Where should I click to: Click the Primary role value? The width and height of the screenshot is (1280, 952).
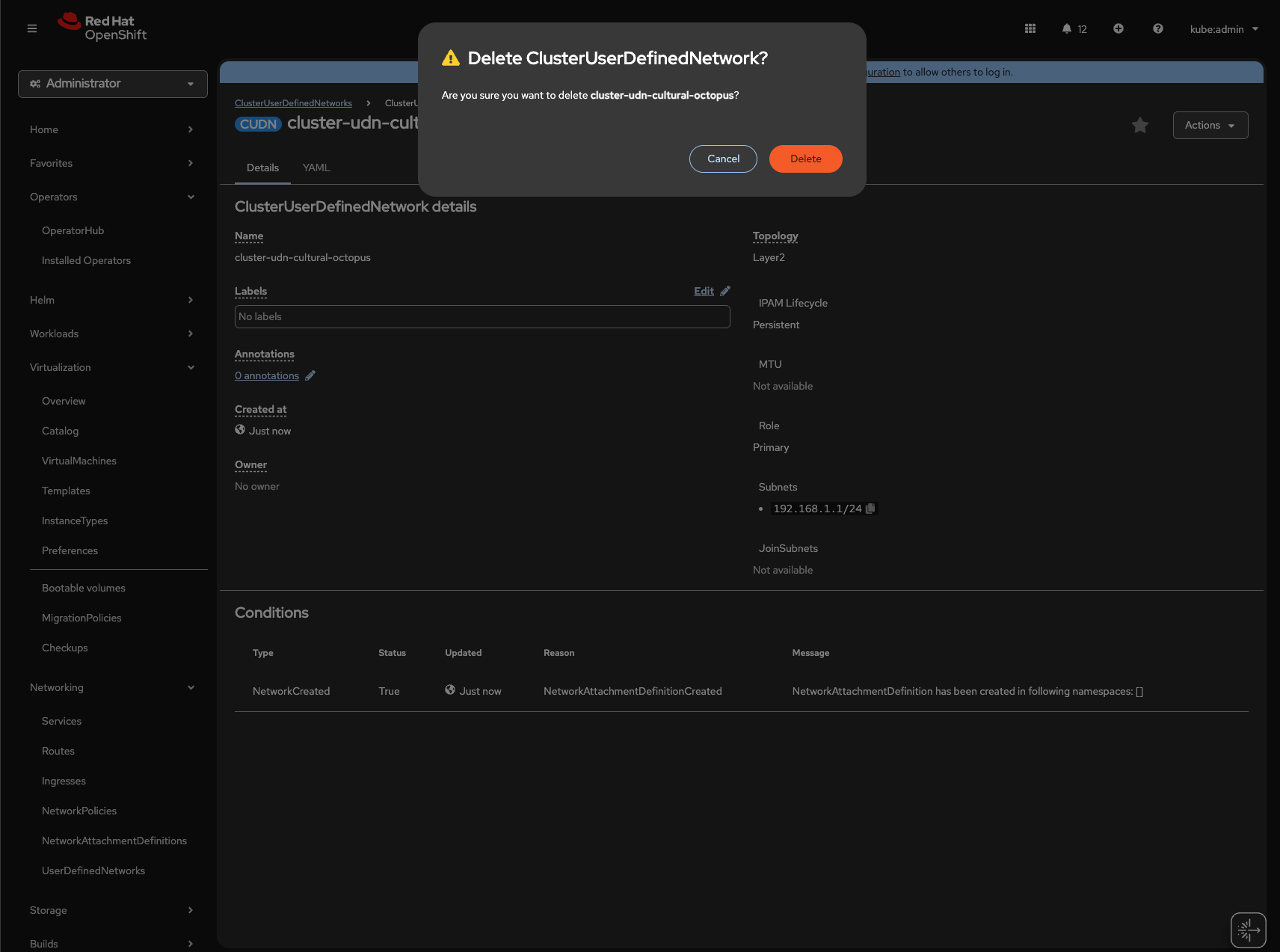[771, 447]
